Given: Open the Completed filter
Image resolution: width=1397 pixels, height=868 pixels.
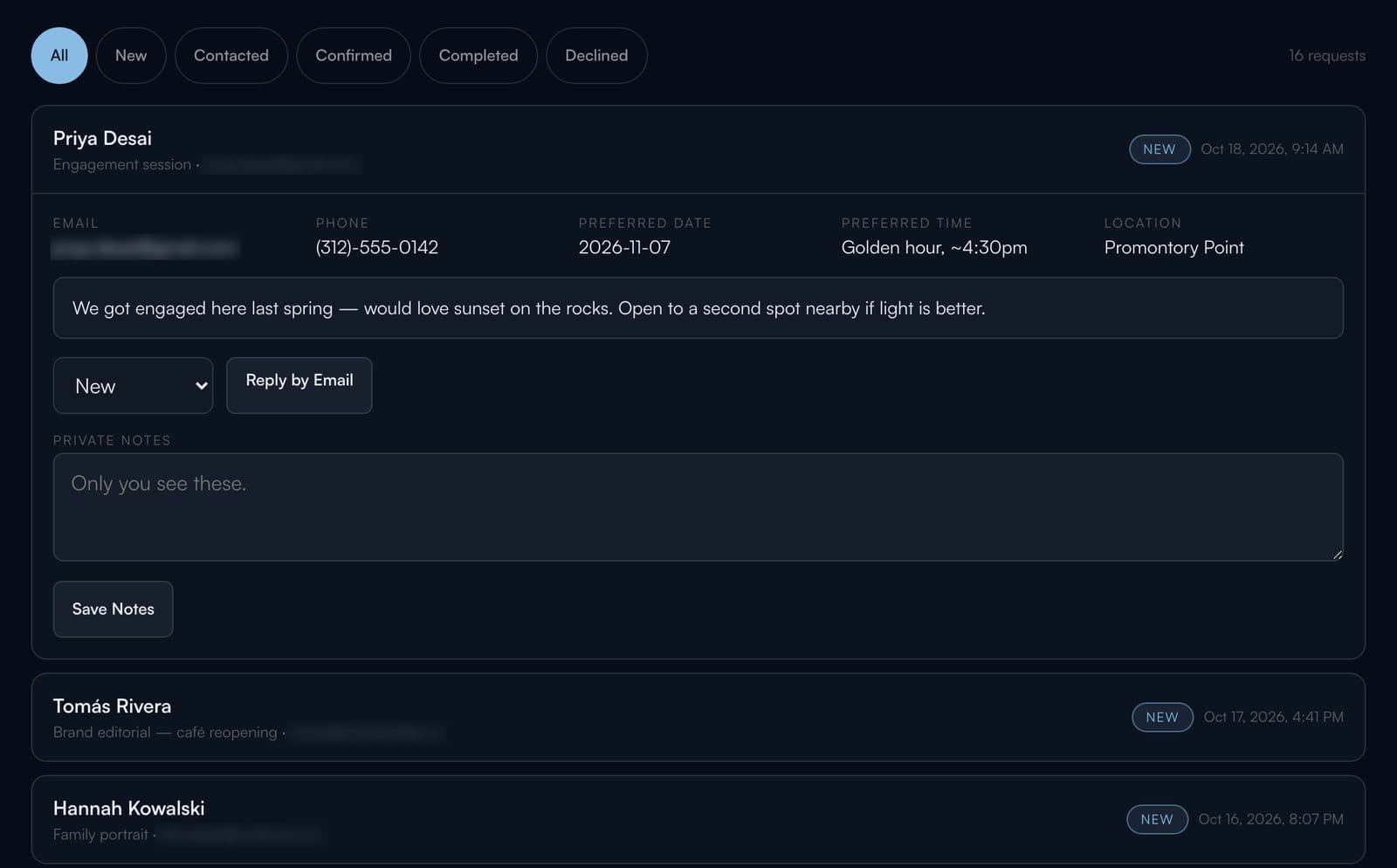Looking at the screenshot, I should (x=478, y=56).
